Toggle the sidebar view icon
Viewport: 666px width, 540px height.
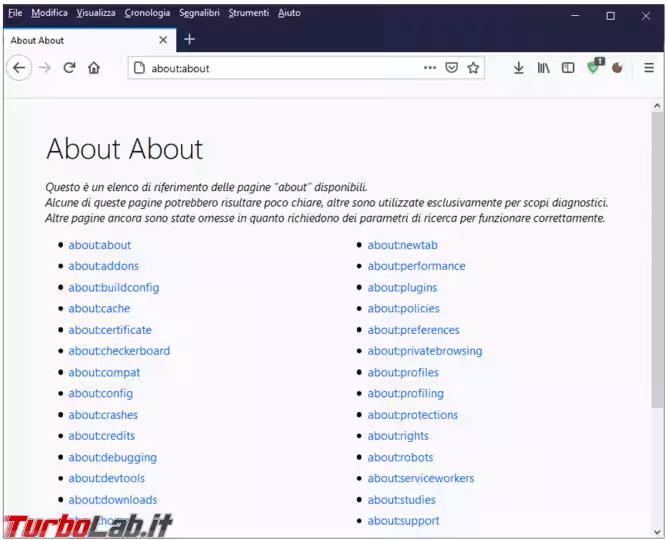pos(568,68)
